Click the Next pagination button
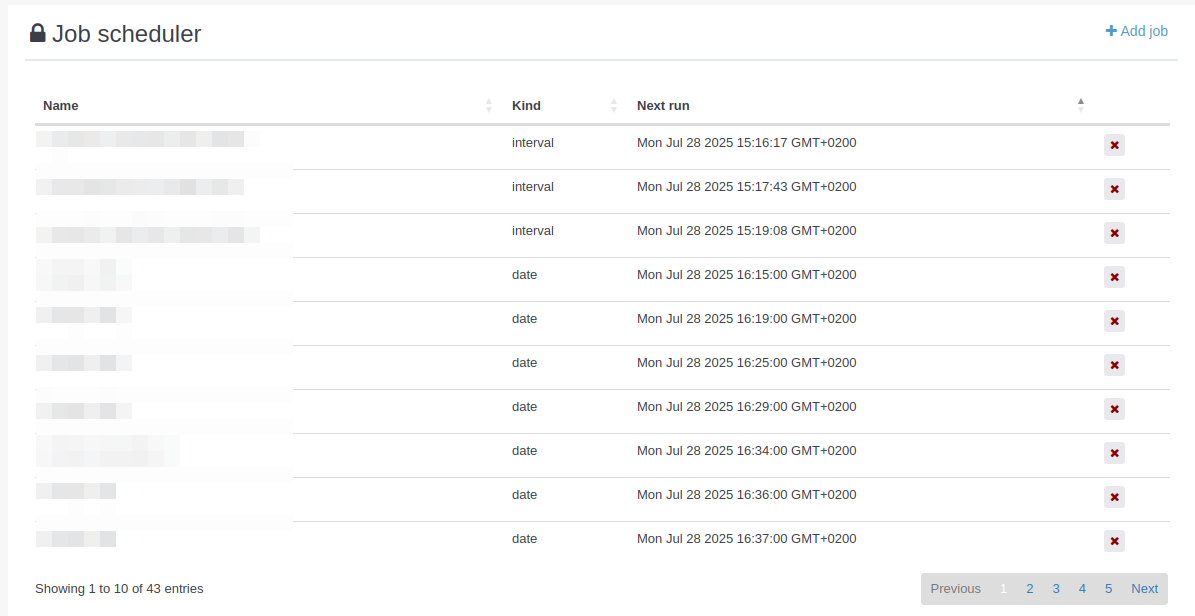Screen dimensions: 1195x616 coord(1144,588)
